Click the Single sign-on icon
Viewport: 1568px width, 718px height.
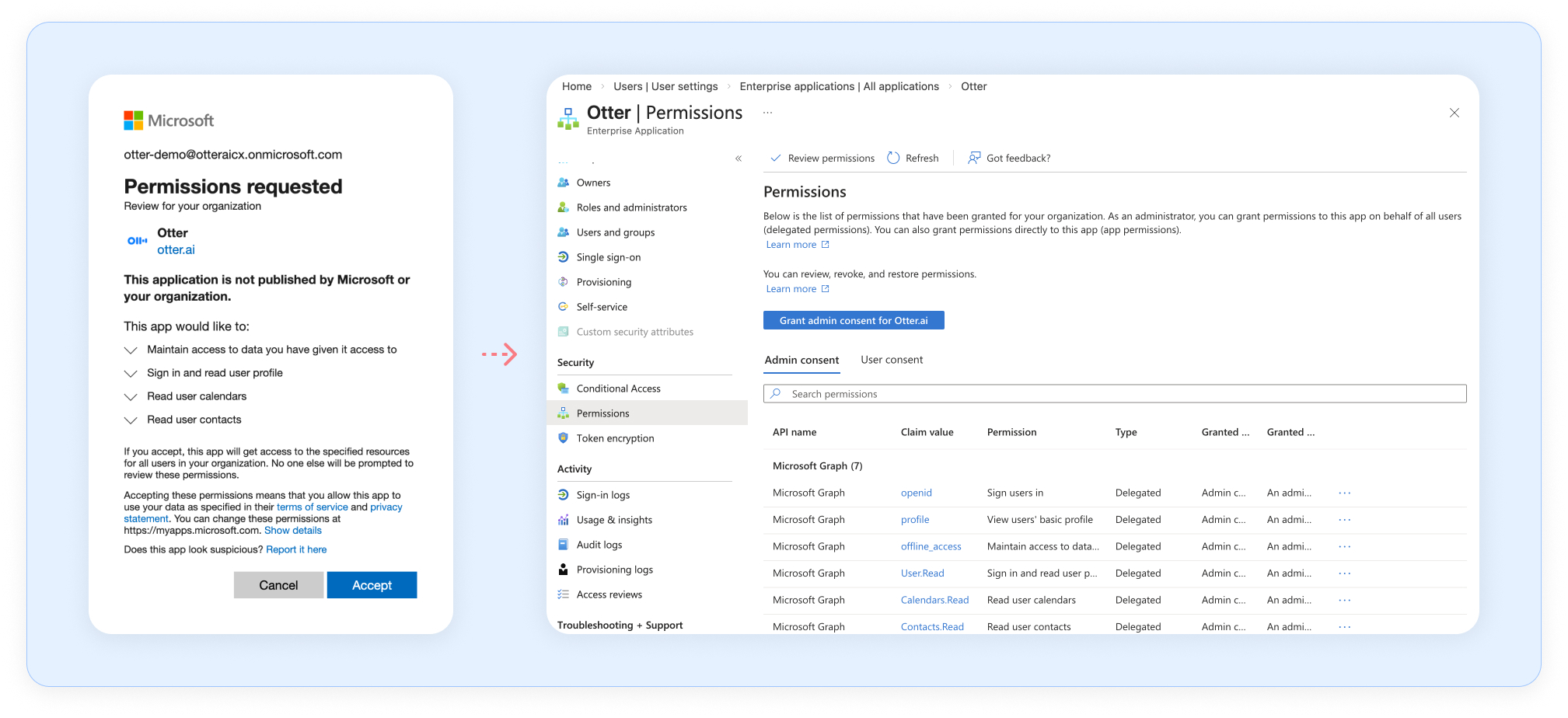click(x=563, y=257)
